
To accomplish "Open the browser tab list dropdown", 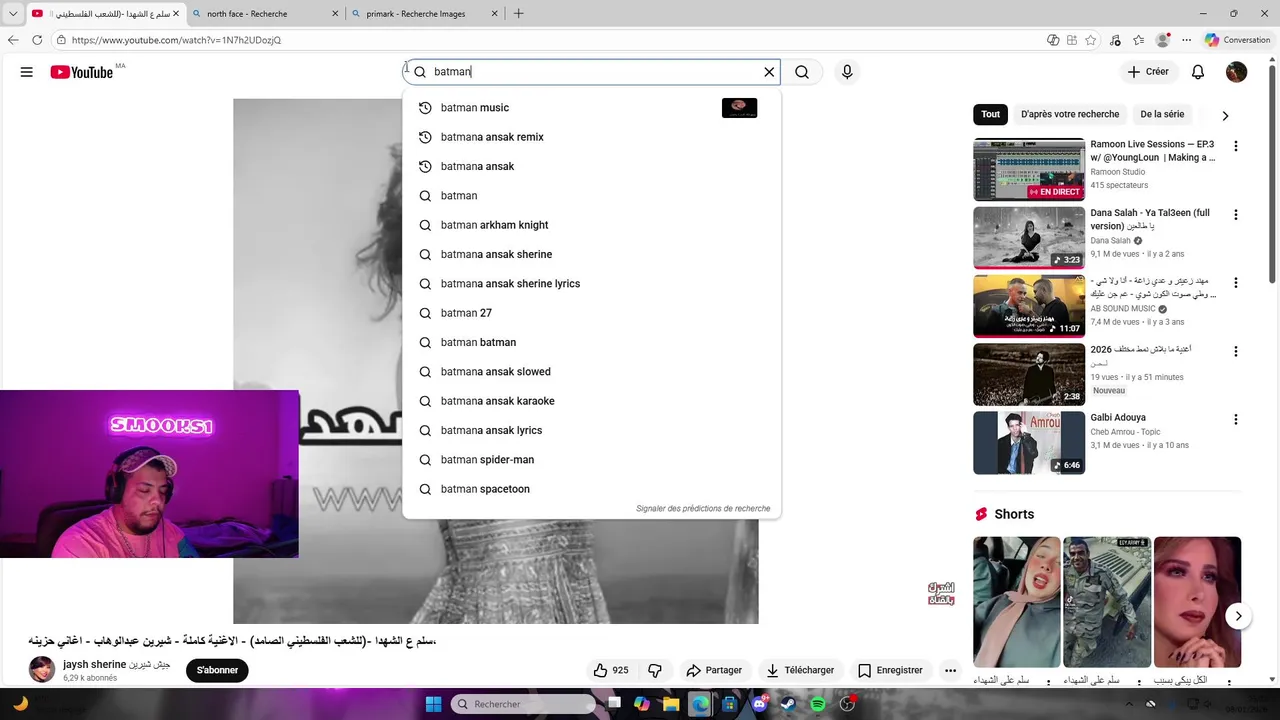I will 13,14.
